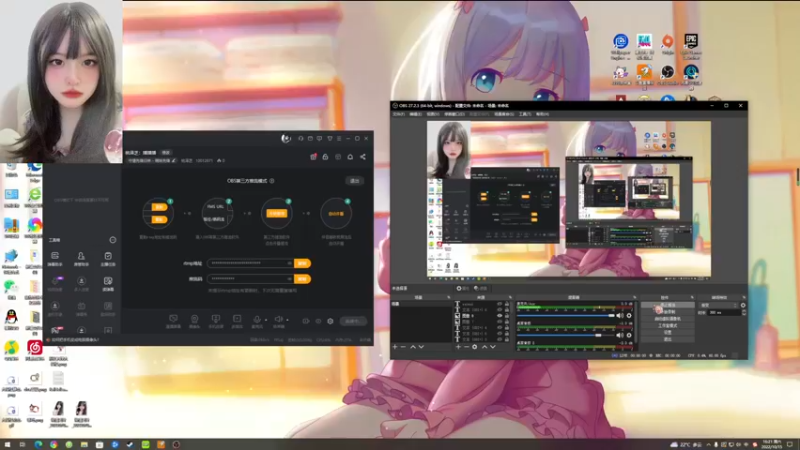
Task: Open the red NetEase Cloud Music desktop icon
Action: point(35,348)
